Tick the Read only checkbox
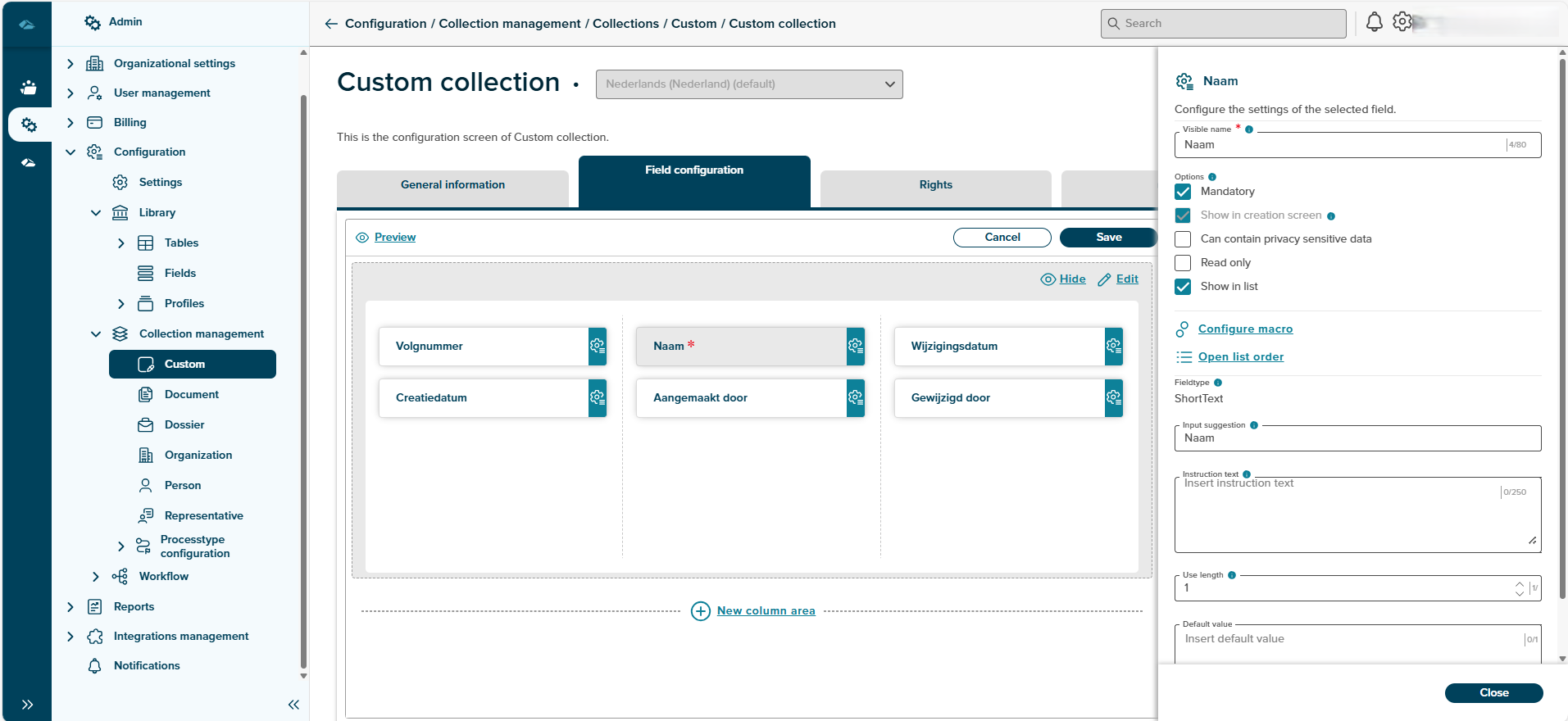This screenshot has width=1568, height=721. coord(1183,263)
